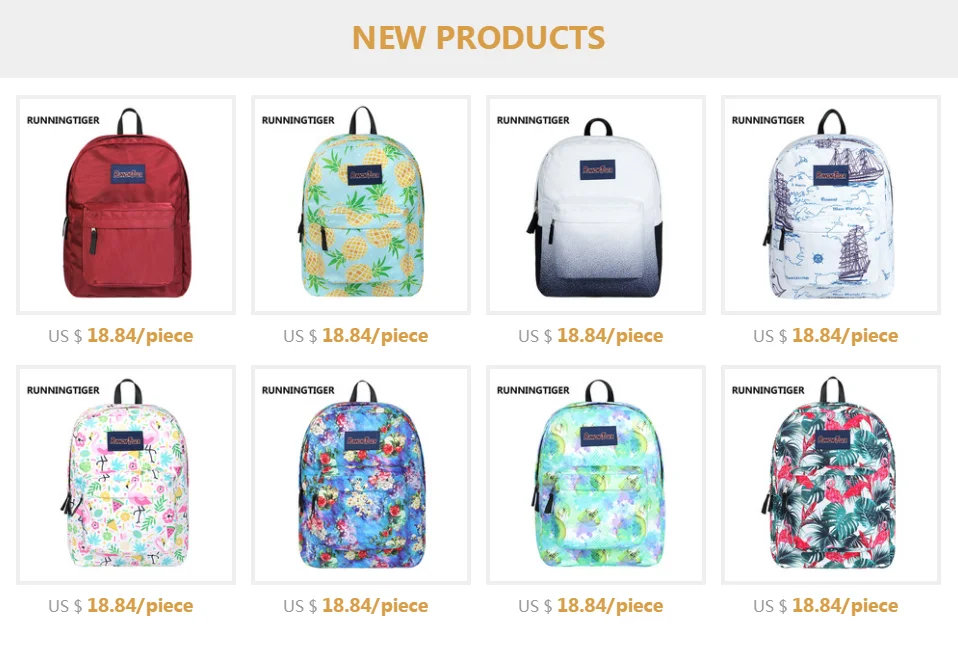Screen dimensions: 958x653
Task: Click the price under the flamingo fruit backpack
Action: pos(121,605)
